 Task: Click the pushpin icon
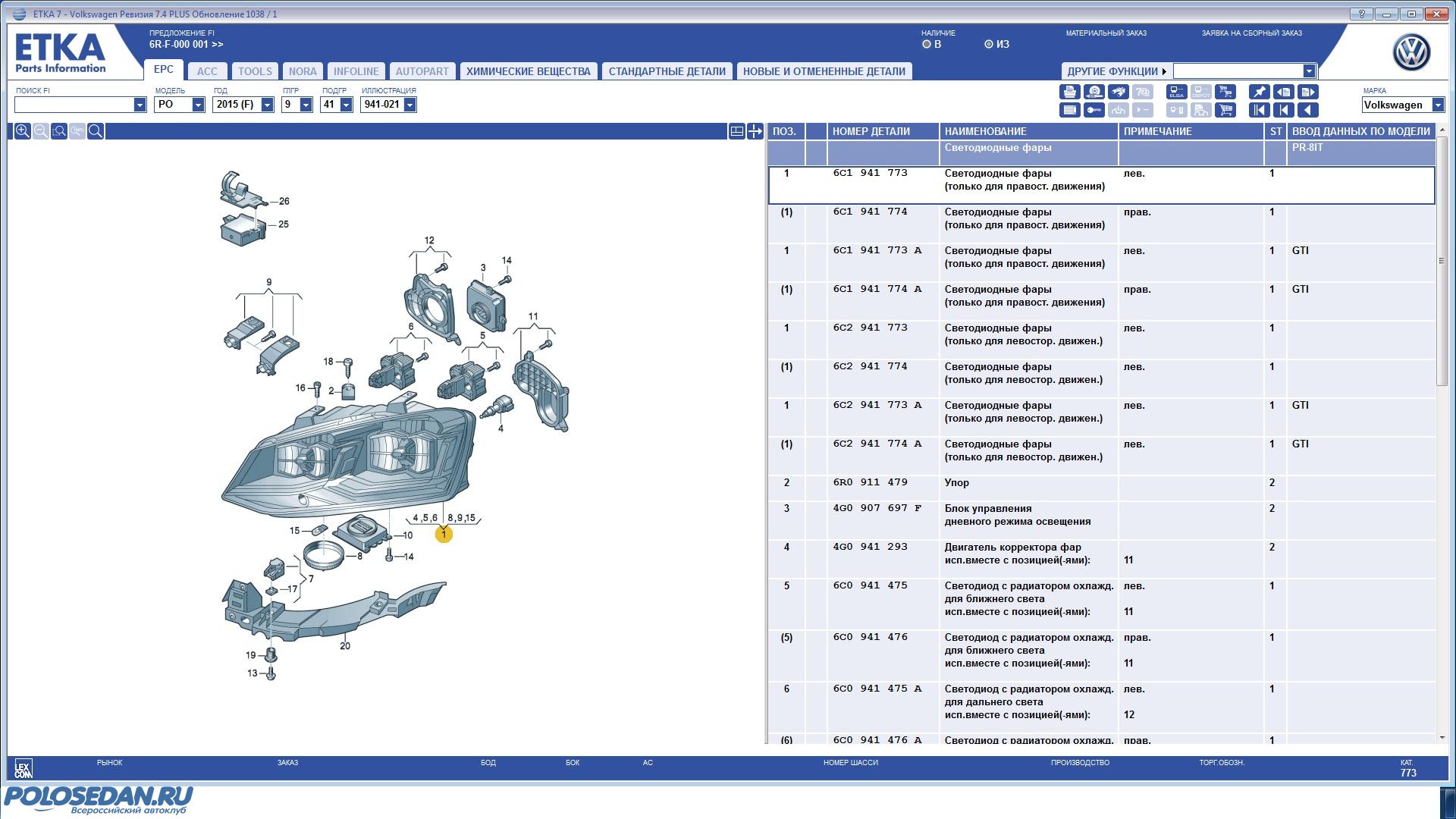click(1259, 92)
